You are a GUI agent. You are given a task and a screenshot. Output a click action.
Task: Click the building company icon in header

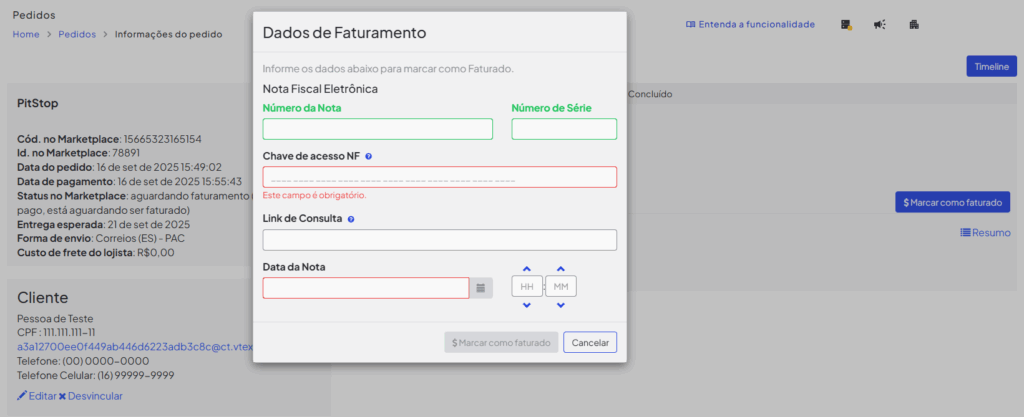click(x=914, y=24)
